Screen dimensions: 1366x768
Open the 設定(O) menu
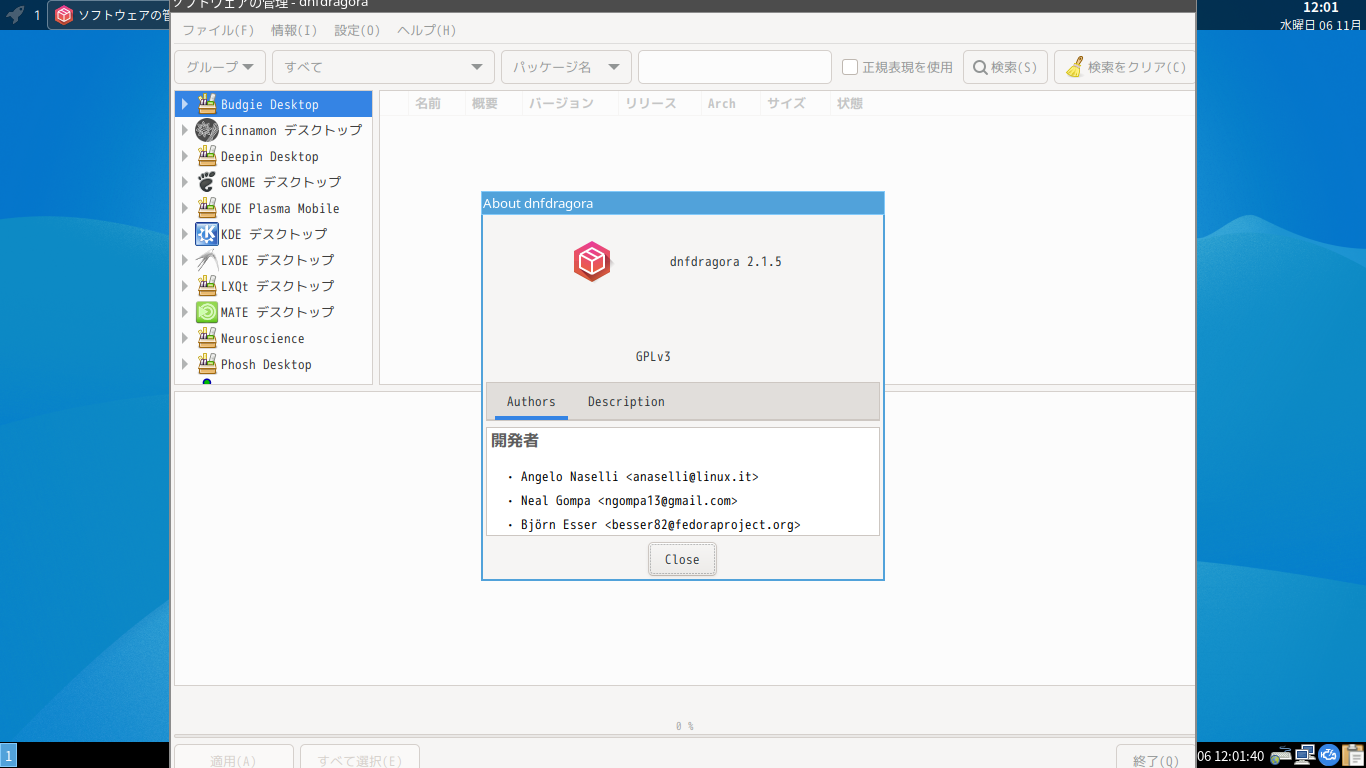coord(357,30)
